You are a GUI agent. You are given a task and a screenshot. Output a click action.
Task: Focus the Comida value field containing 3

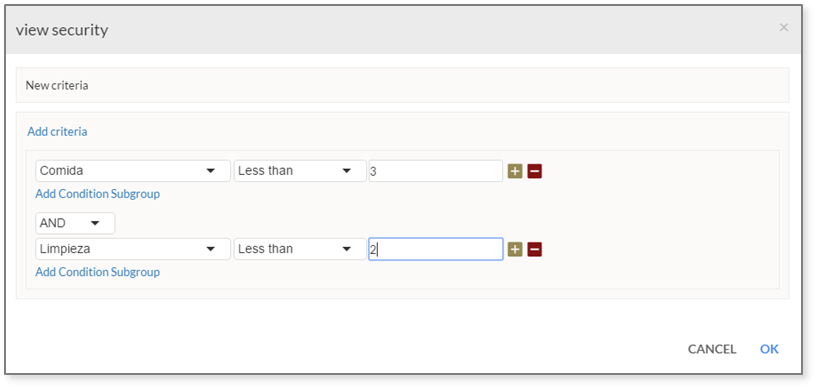click(436, 171)
